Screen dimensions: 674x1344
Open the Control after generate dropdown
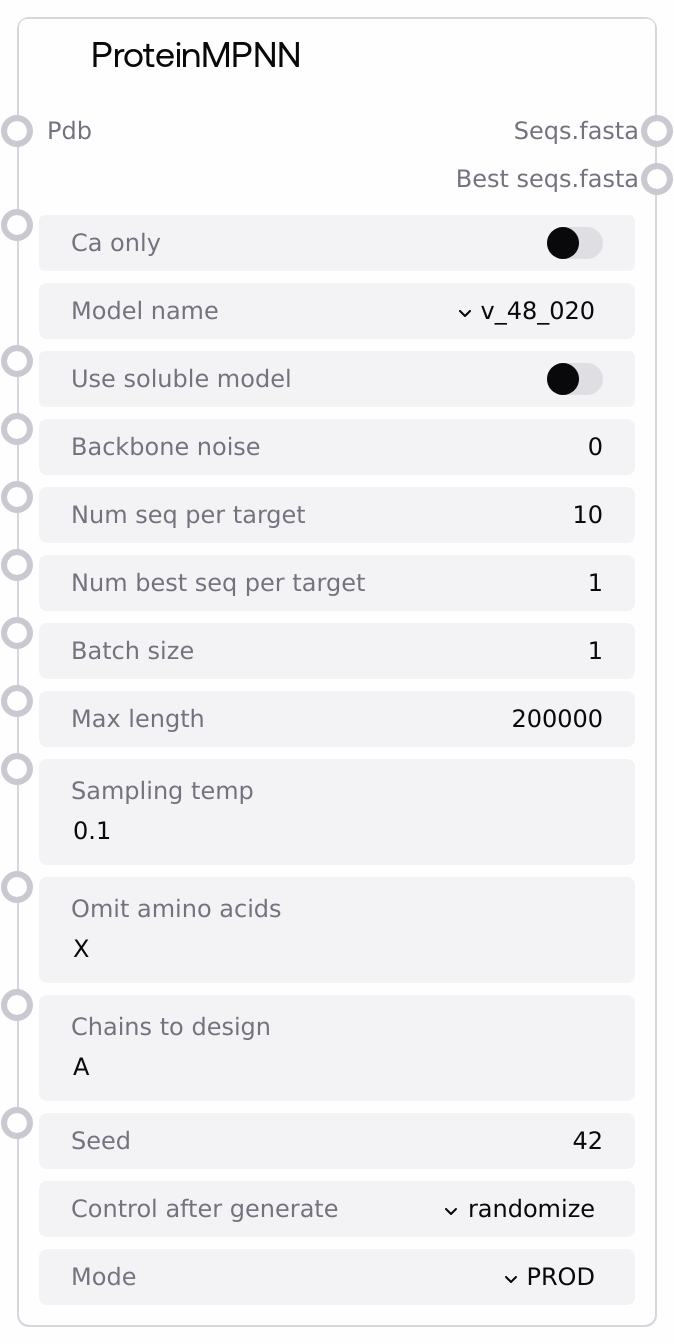tap(520, 1209)
